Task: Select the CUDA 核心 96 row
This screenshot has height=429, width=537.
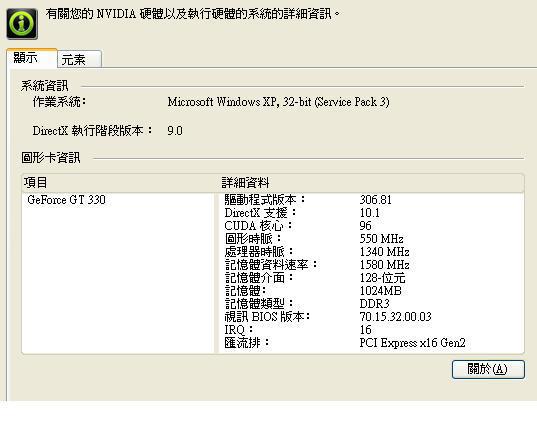Action: coord(372,226)
